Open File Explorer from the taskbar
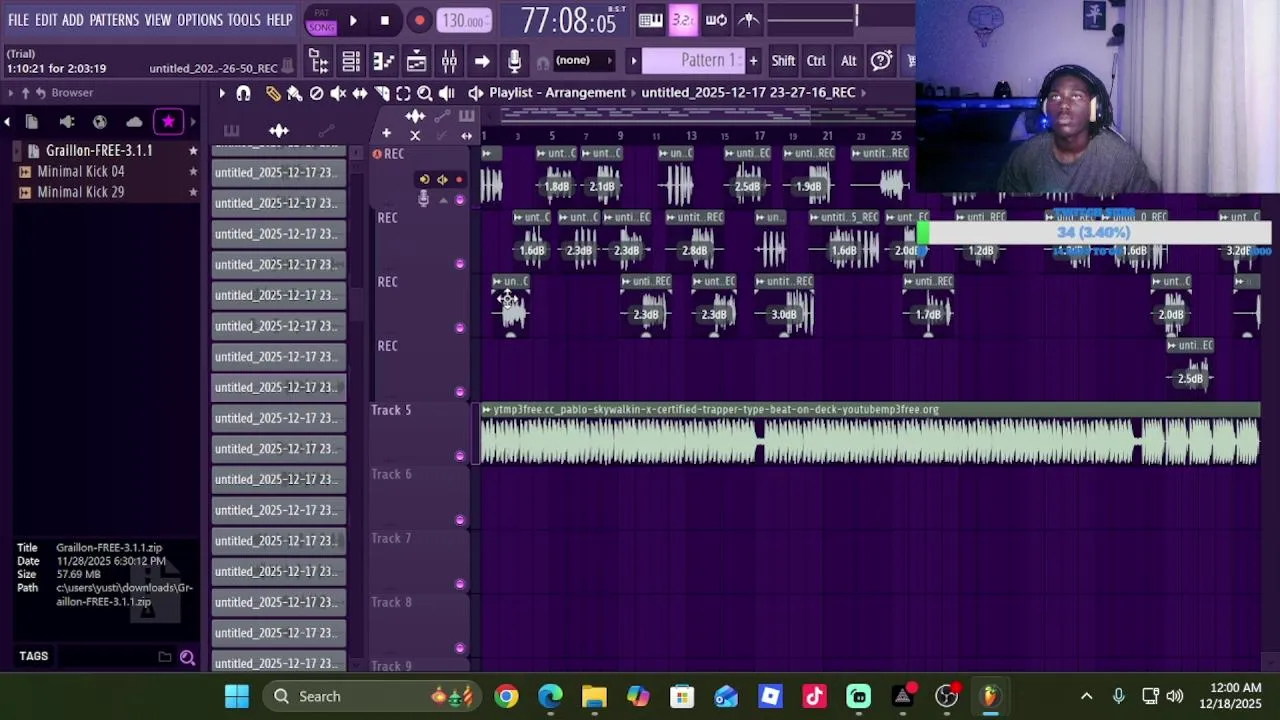The image size is (1280, 720). (594, 696)
